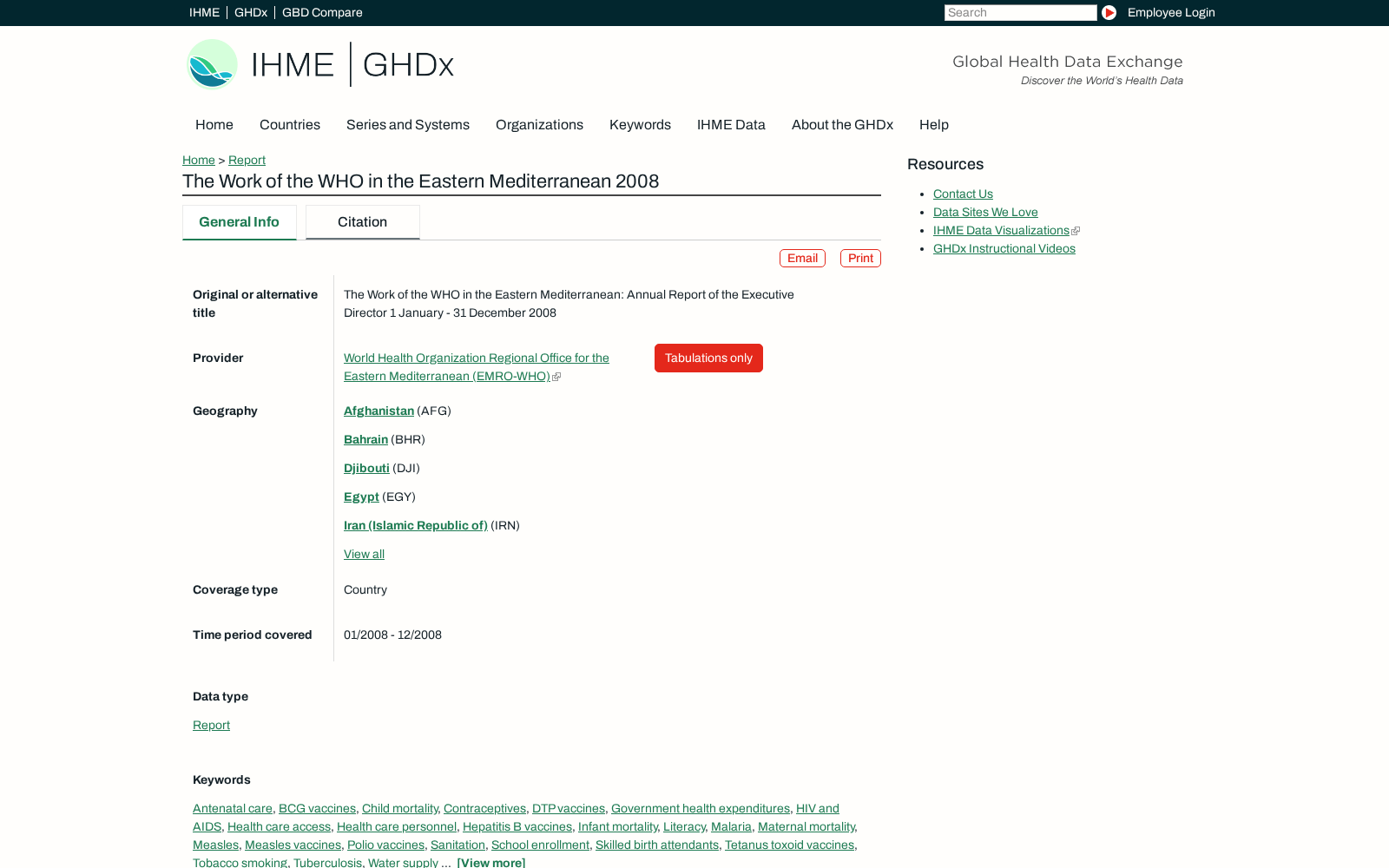1389x868 pixels.
Task: Switch to the Citation tab
Action: [363, 222]
